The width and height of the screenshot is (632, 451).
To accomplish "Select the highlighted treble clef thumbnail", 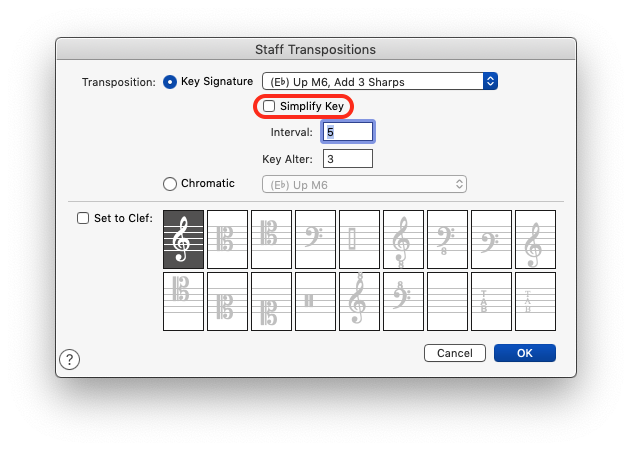I will tap(183, 239).
